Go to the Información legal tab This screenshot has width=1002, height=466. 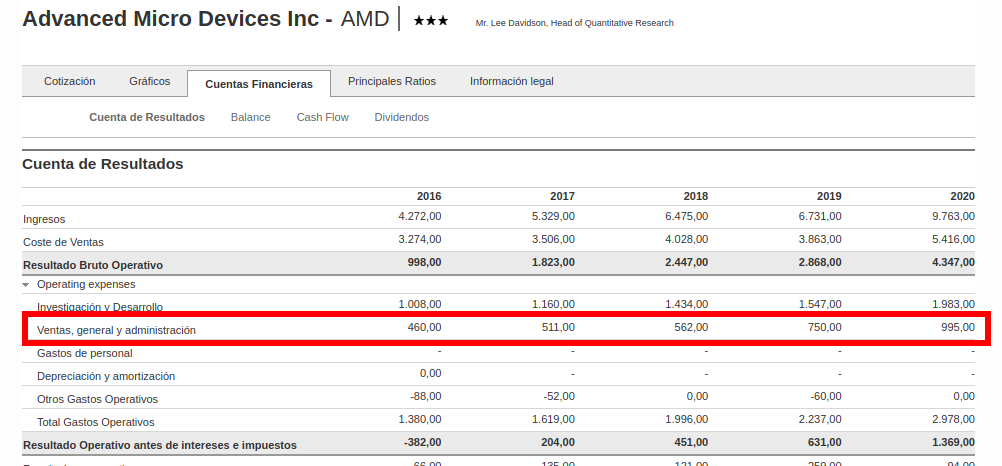tap(511, 81)
